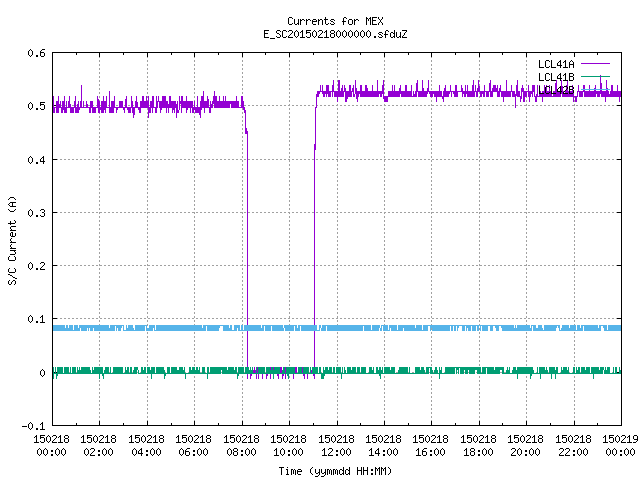Click the green LCL41B legend line sample
640x480 pixels.
point(595,77)
